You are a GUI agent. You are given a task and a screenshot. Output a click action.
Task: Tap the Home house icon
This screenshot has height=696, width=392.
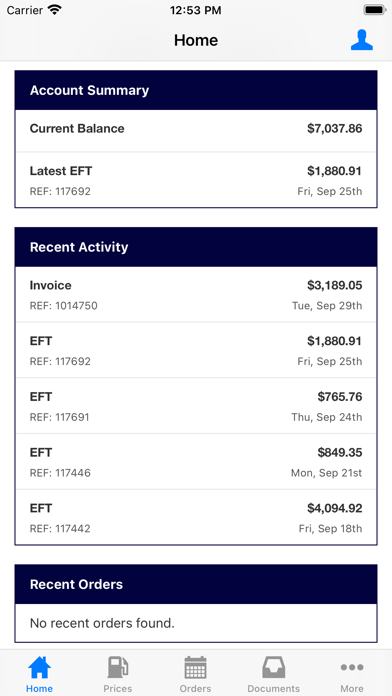pyautogui.click(x=40, y=667)
